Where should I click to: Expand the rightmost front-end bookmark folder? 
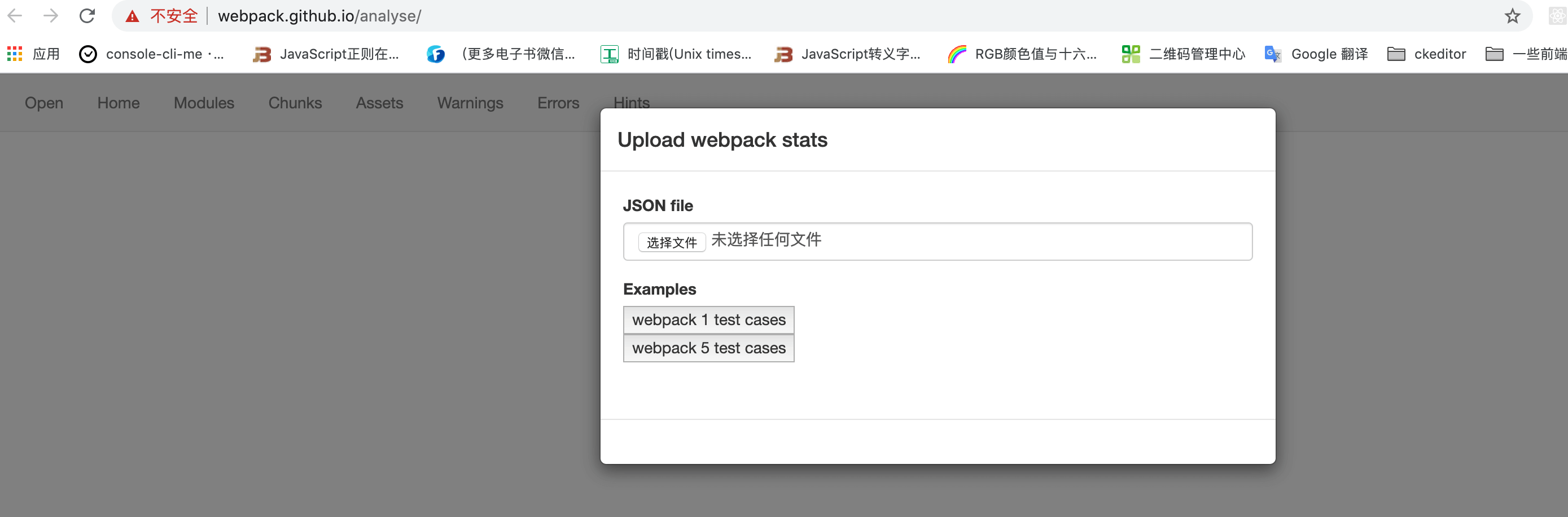tap(1526, 54)
